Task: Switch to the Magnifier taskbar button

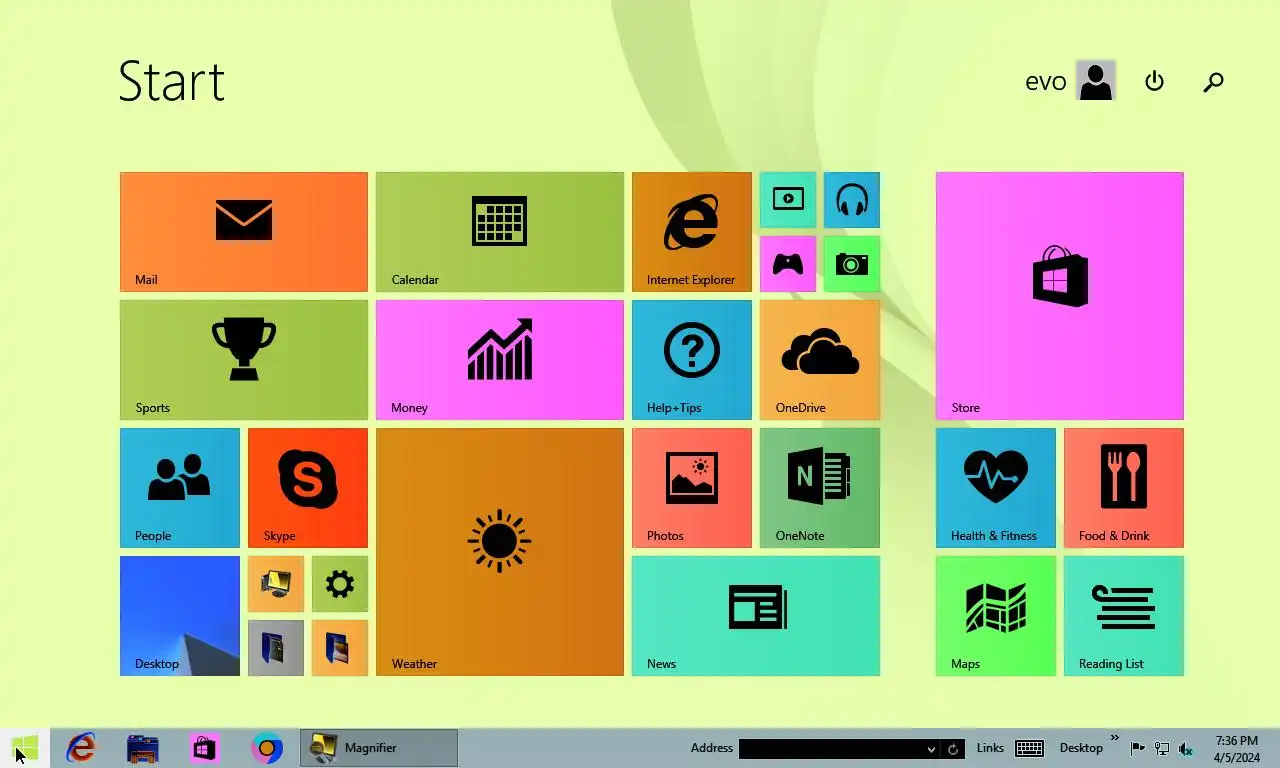Action: pos(379,748)
